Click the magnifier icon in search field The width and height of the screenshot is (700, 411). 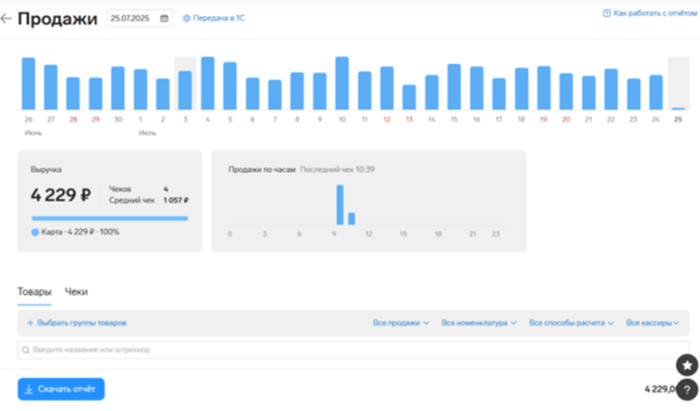26,350
